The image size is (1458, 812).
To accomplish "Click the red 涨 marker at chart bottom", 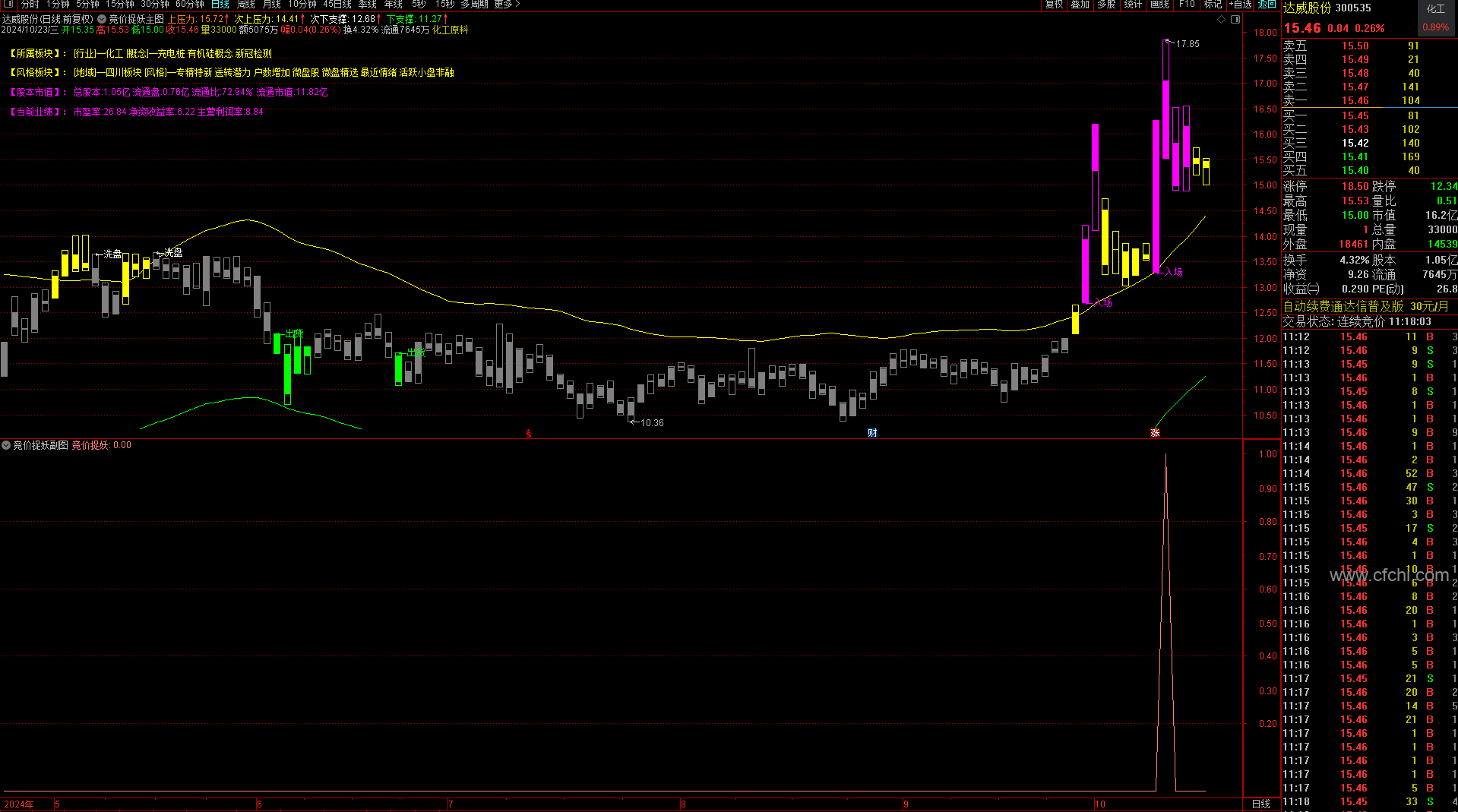I will tap(1155, 433).
